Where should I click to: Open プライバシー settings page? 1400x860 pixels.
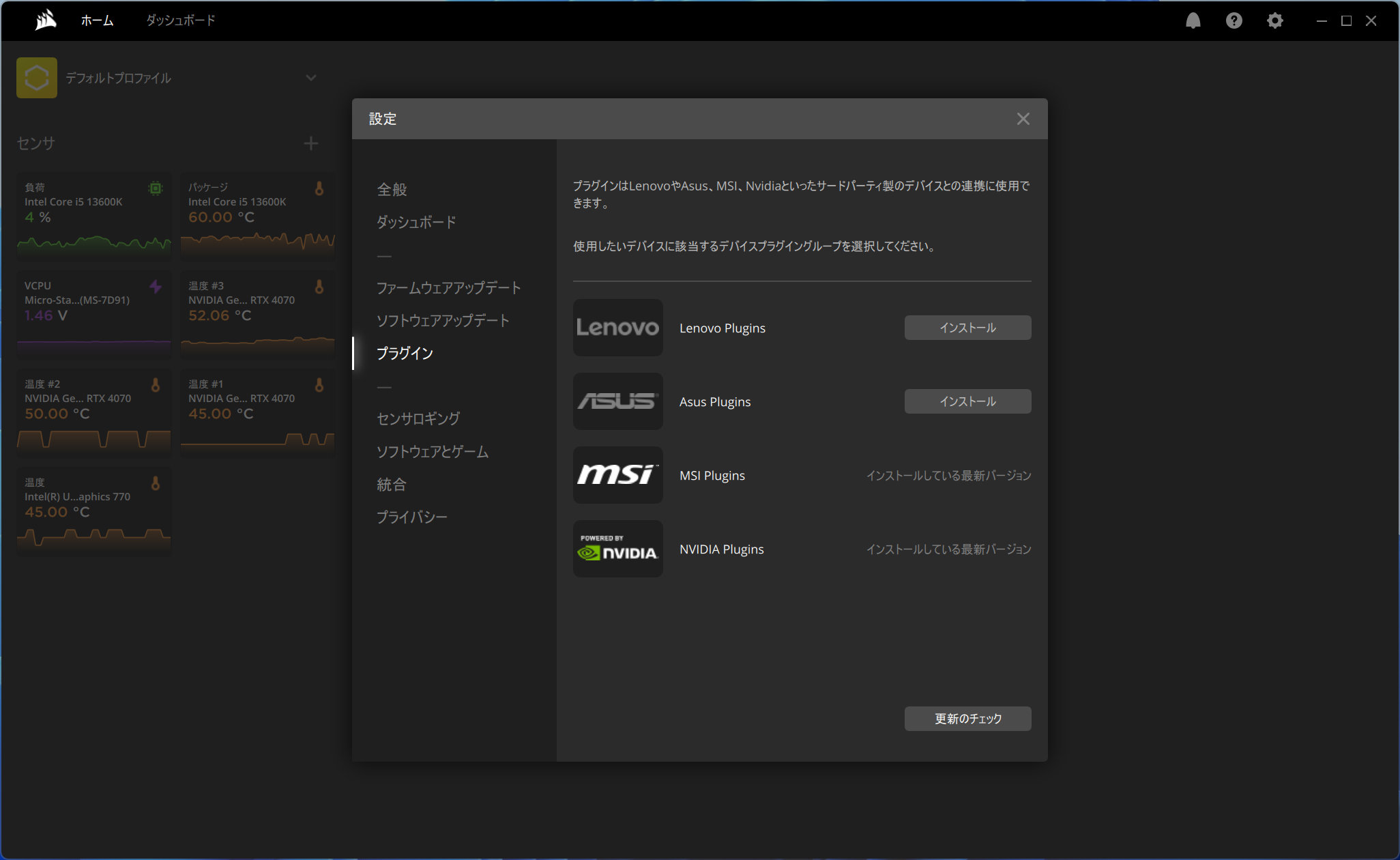(x=412, y=517)
